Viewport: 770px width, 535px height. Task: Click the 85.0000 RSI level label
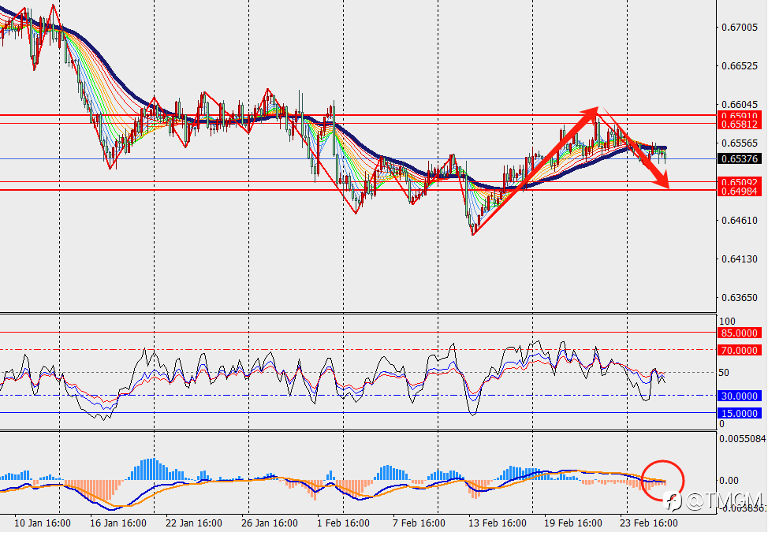coord(740,333)
